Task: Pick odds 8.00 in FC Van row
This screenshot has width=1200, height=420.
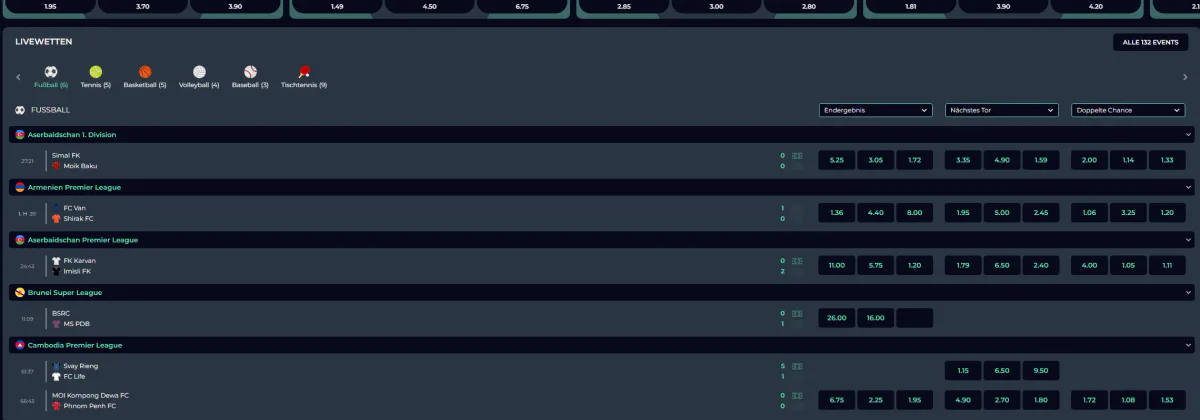Action: pos(915,213)
